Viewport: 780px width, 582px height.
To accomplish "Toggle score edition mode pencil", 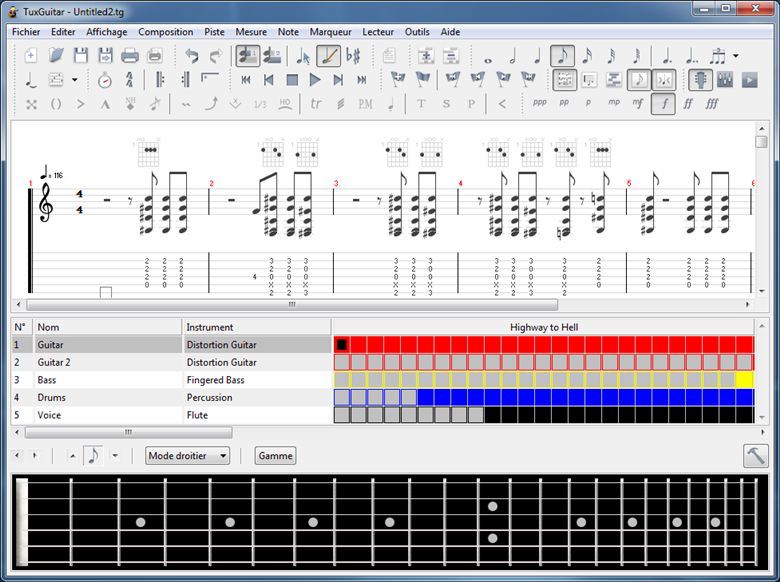I will tap(328, 56).
